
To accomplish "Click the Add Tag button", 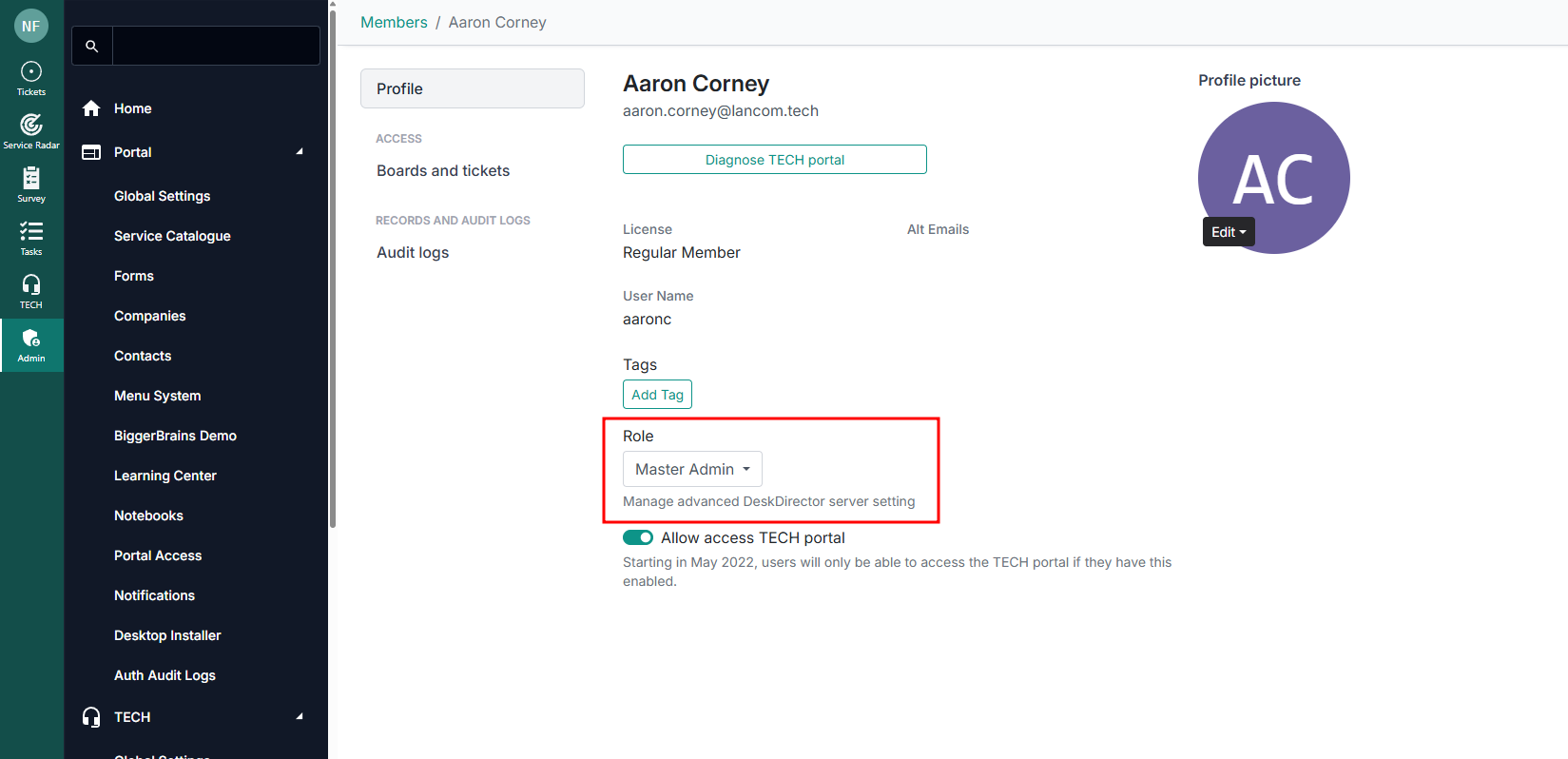I will point(657,395).
